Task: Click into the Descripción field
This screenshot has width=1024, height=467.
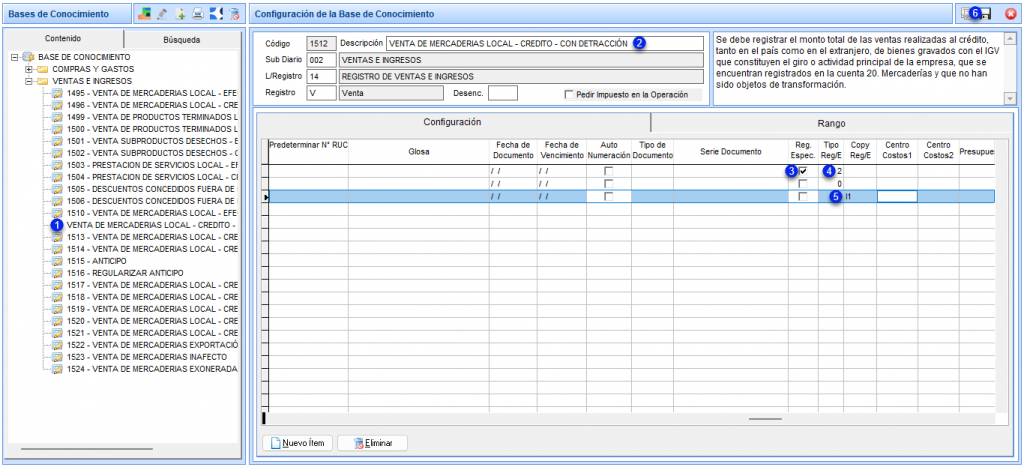Action: click(x=545, y=44)
